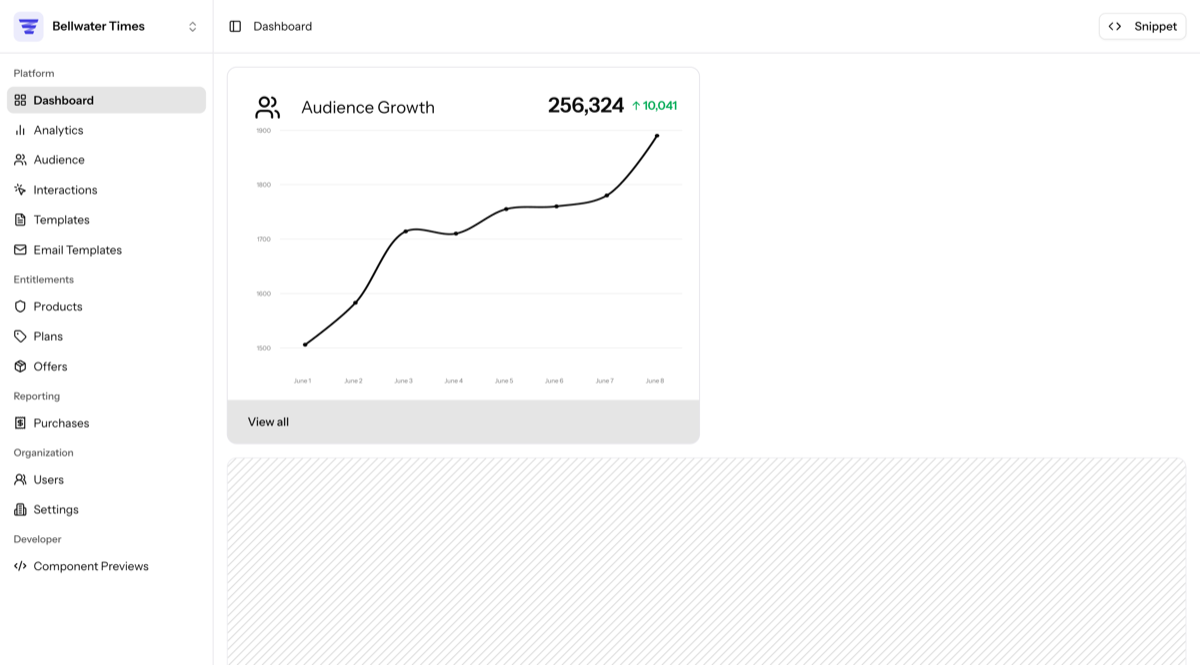Open organization Settings page
Image resolution: width=1200 pixels, height=665 pixels.
click(106, 510)
